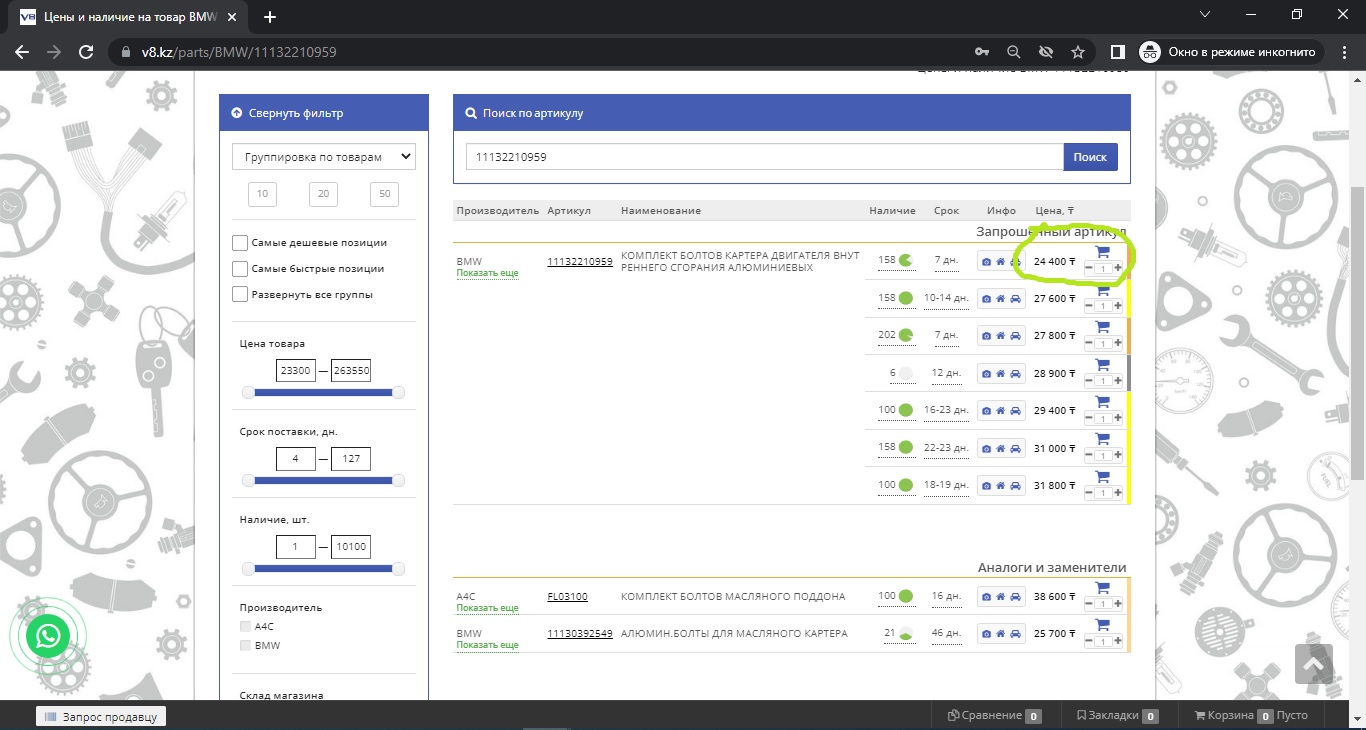
Task: Bookmark this page with the star icon
Action: coord(1077,52)
